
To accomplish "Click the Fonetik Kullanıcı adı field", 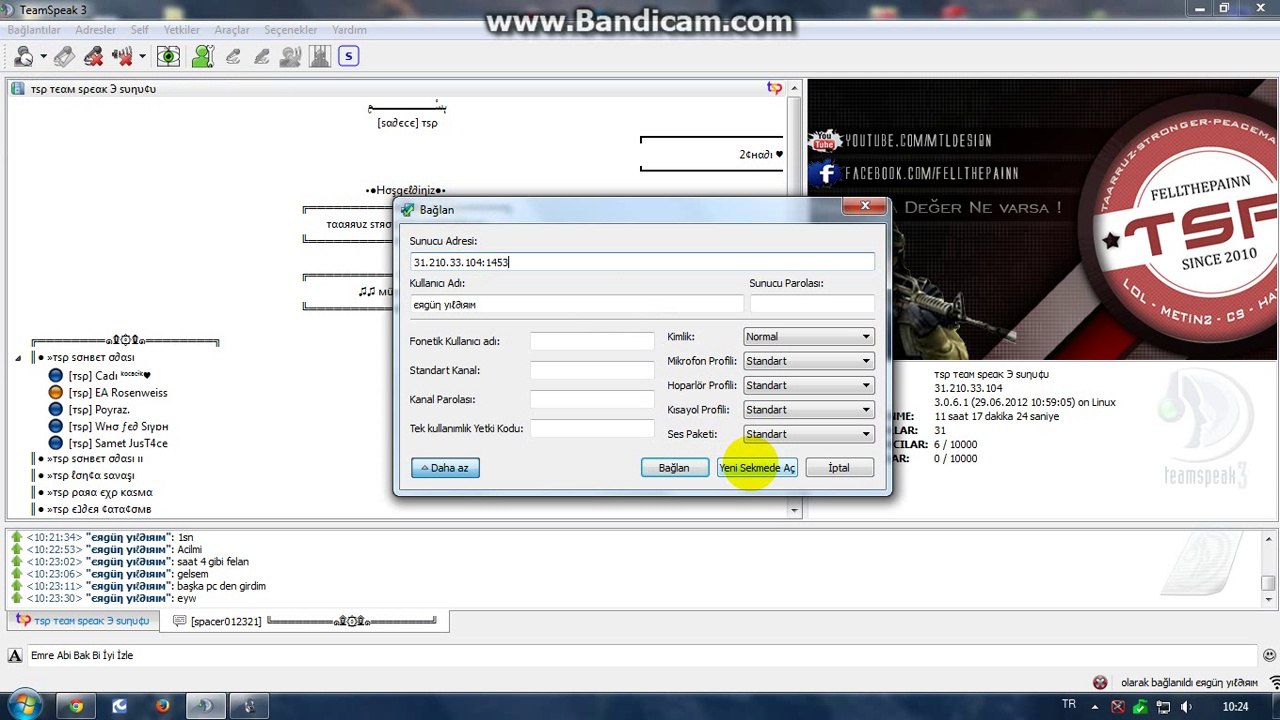I will point(592,341).
